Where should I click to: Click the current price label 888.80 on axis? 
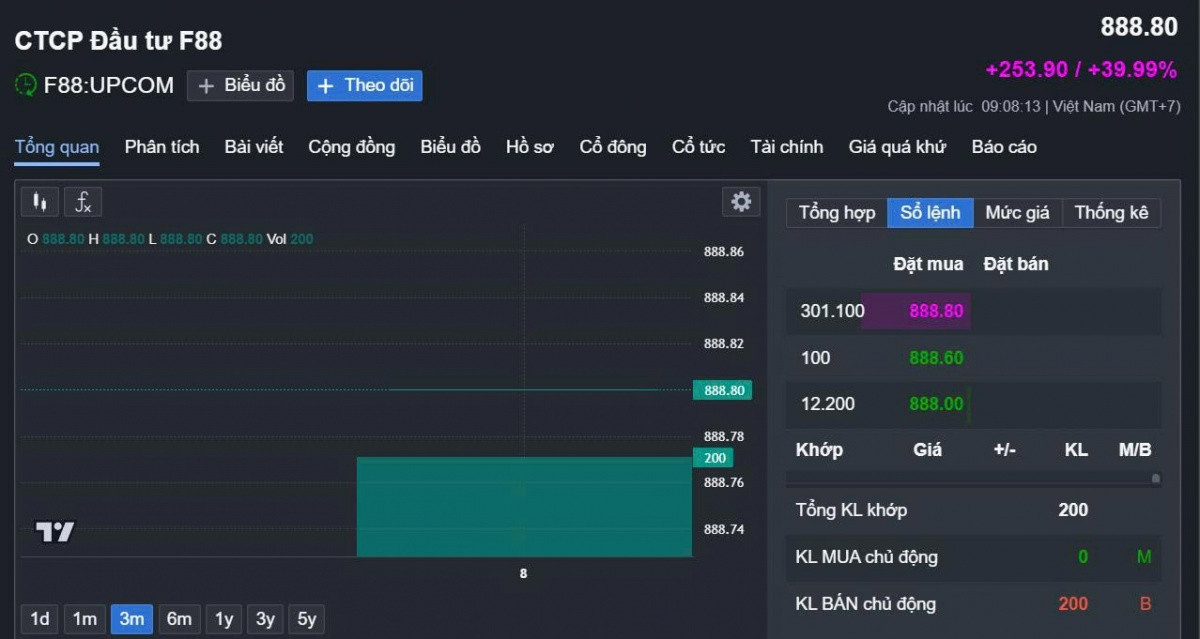tap(722, 390)
